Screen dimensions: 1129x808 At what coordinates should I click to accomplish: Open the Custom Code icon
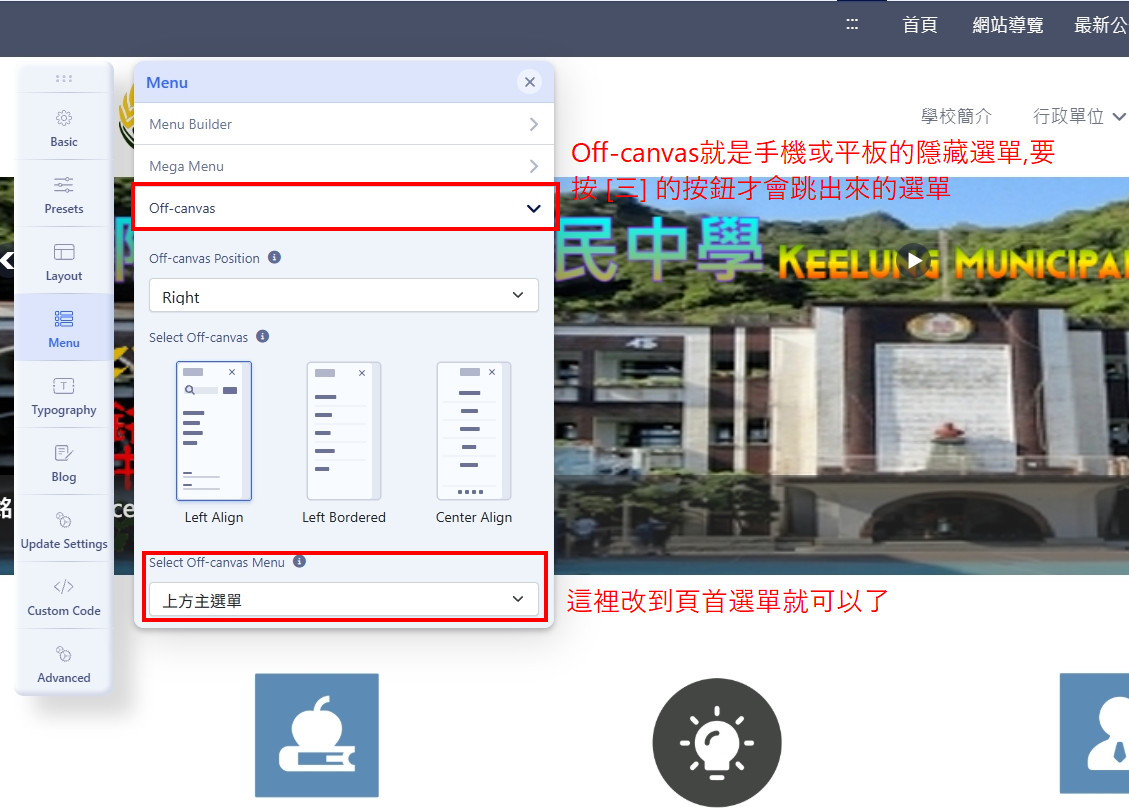coord(64,587)
